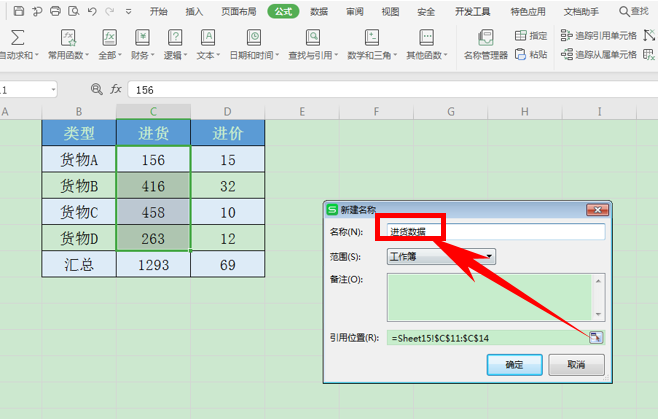Click the 备注 scrollbar up arrow
Viewport: 658px width, 419px height.
click(598, 281)
